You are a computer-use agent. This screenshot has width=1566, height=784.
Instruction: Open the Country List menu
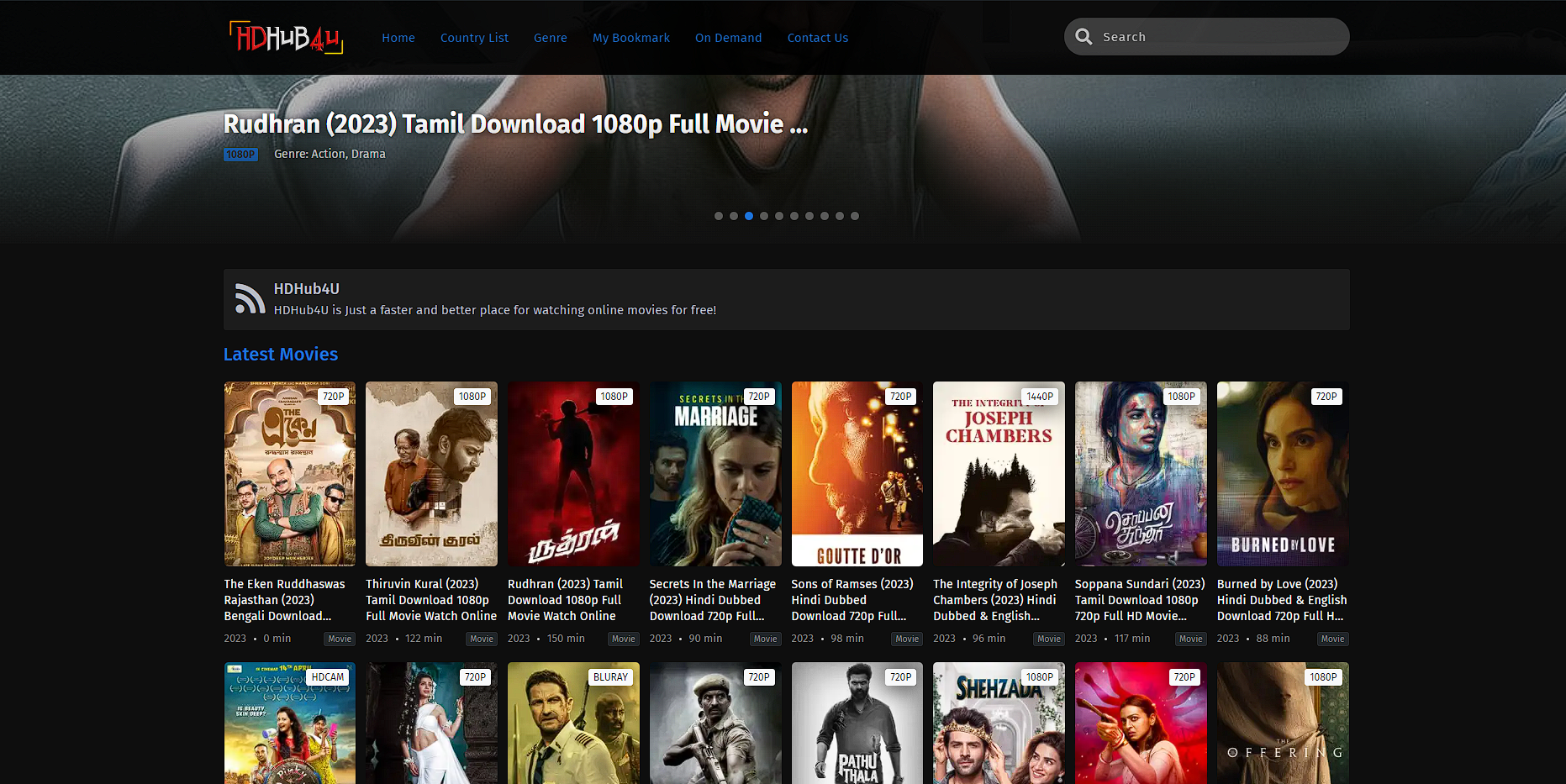(x=474, y=38)
